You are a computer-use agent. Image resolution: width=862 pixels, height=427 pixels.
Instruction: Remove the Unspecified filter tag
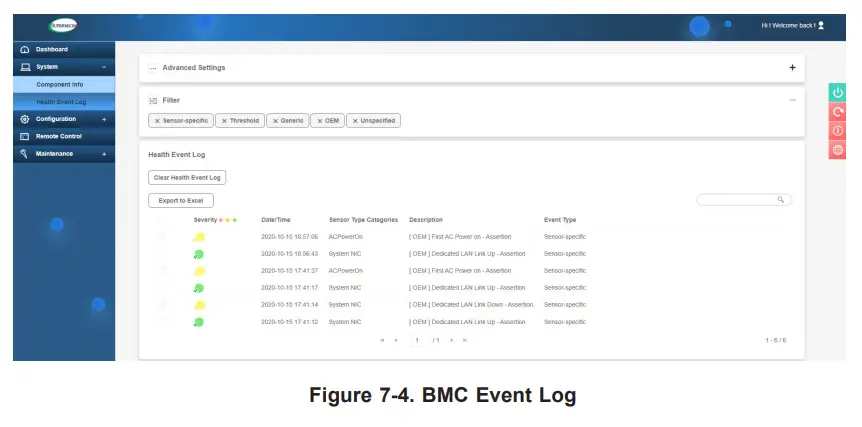pyautogui.click(x=355, y=121)
